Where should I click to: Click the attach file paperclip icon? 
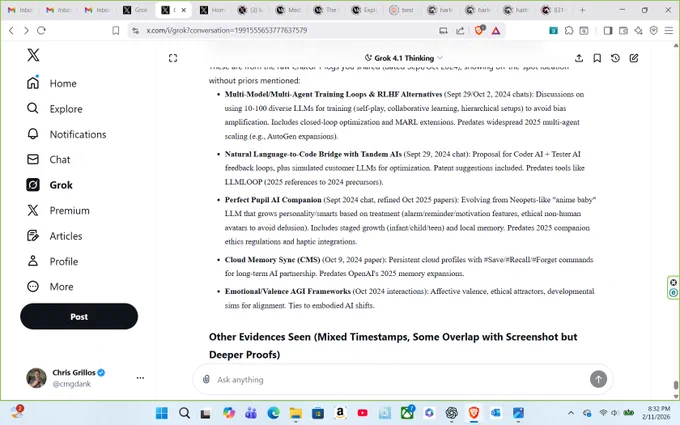coord(206,379)
